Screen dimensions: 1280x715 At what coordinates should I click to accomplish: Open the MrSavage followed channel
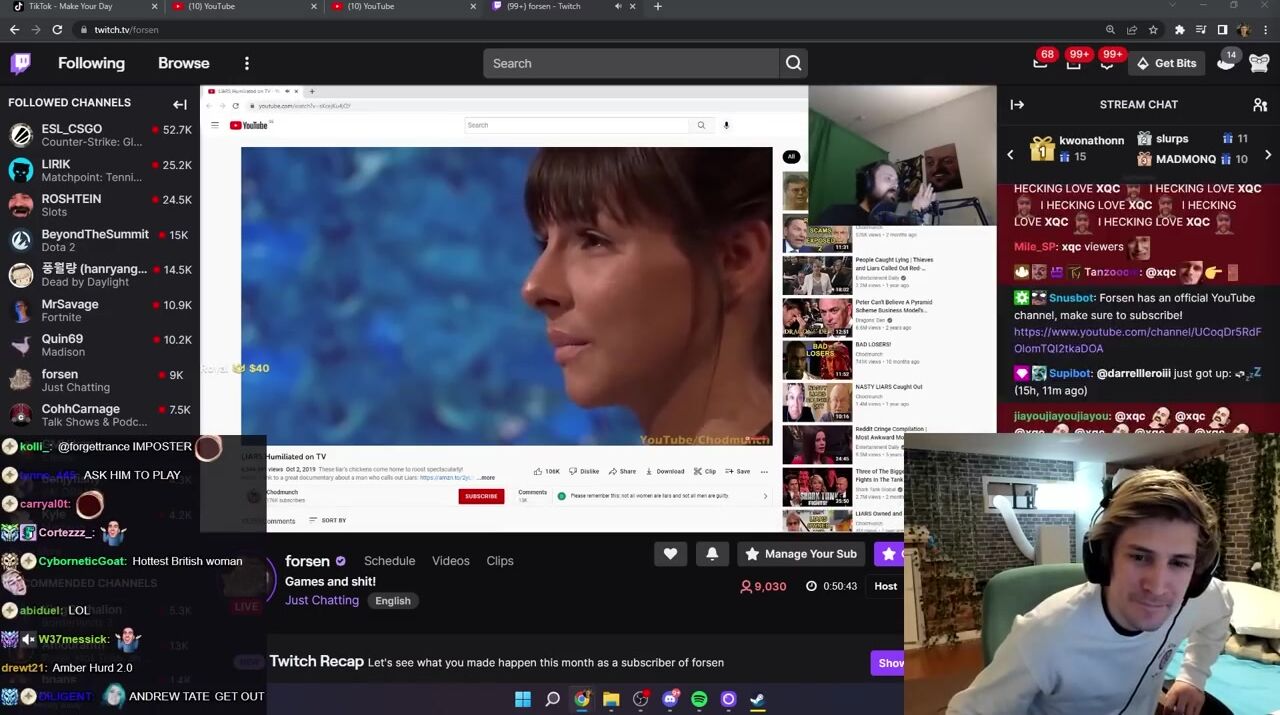(x=100, y=310)
